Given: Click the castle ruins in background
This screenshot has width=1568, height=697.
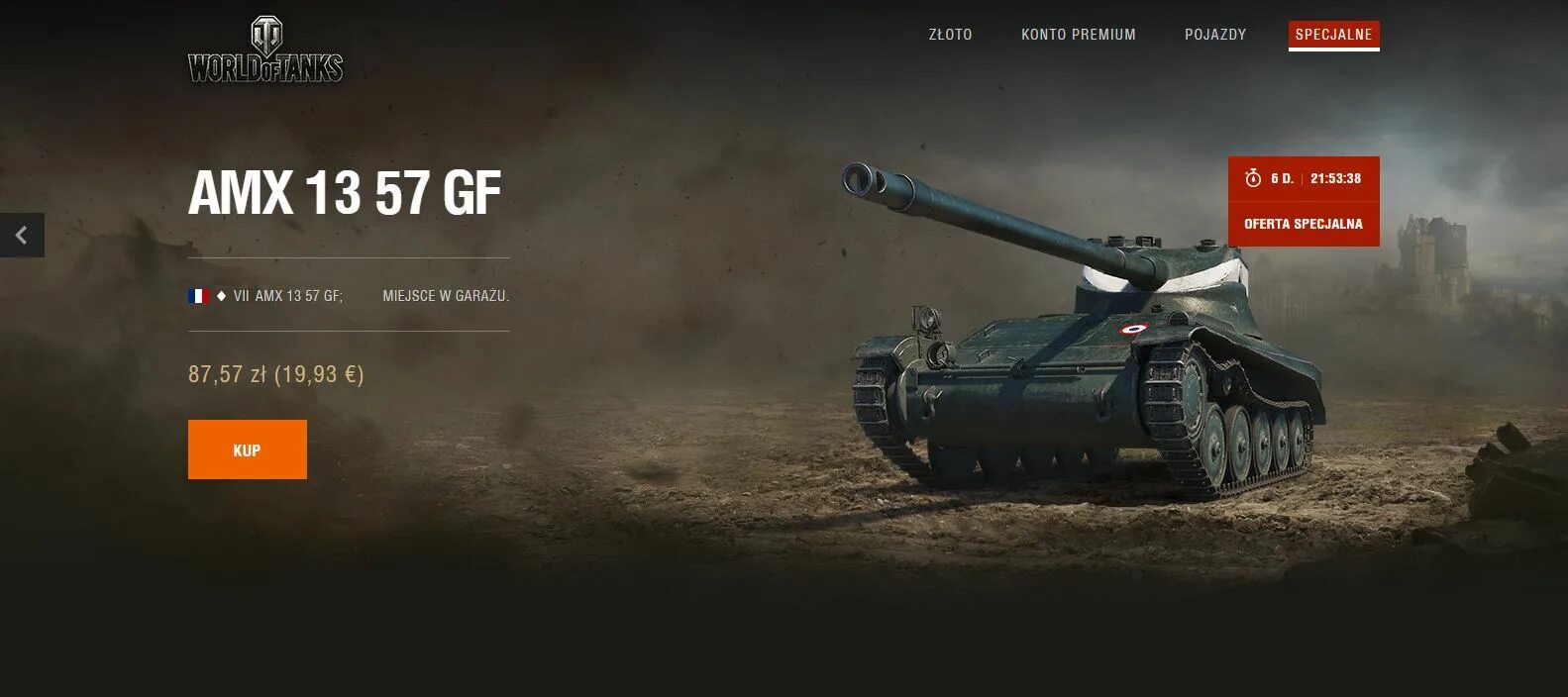Looking at the screenshot, I should [x=1432, y=261].
